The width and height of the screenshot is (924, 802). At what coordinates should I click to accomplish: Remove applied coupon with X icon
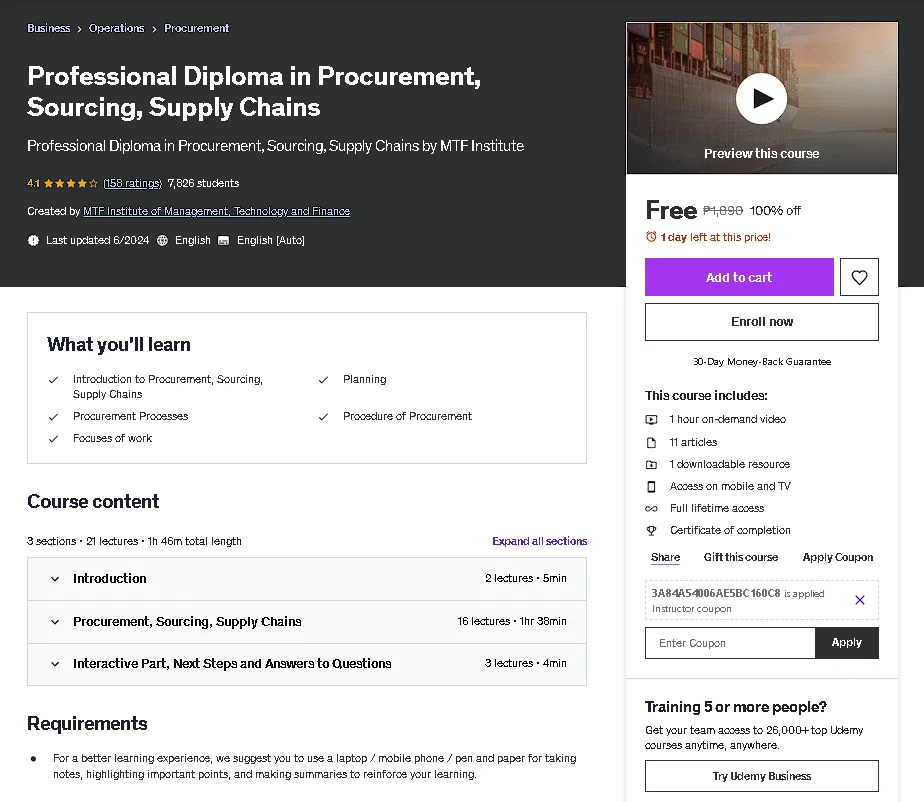(860, 600)
